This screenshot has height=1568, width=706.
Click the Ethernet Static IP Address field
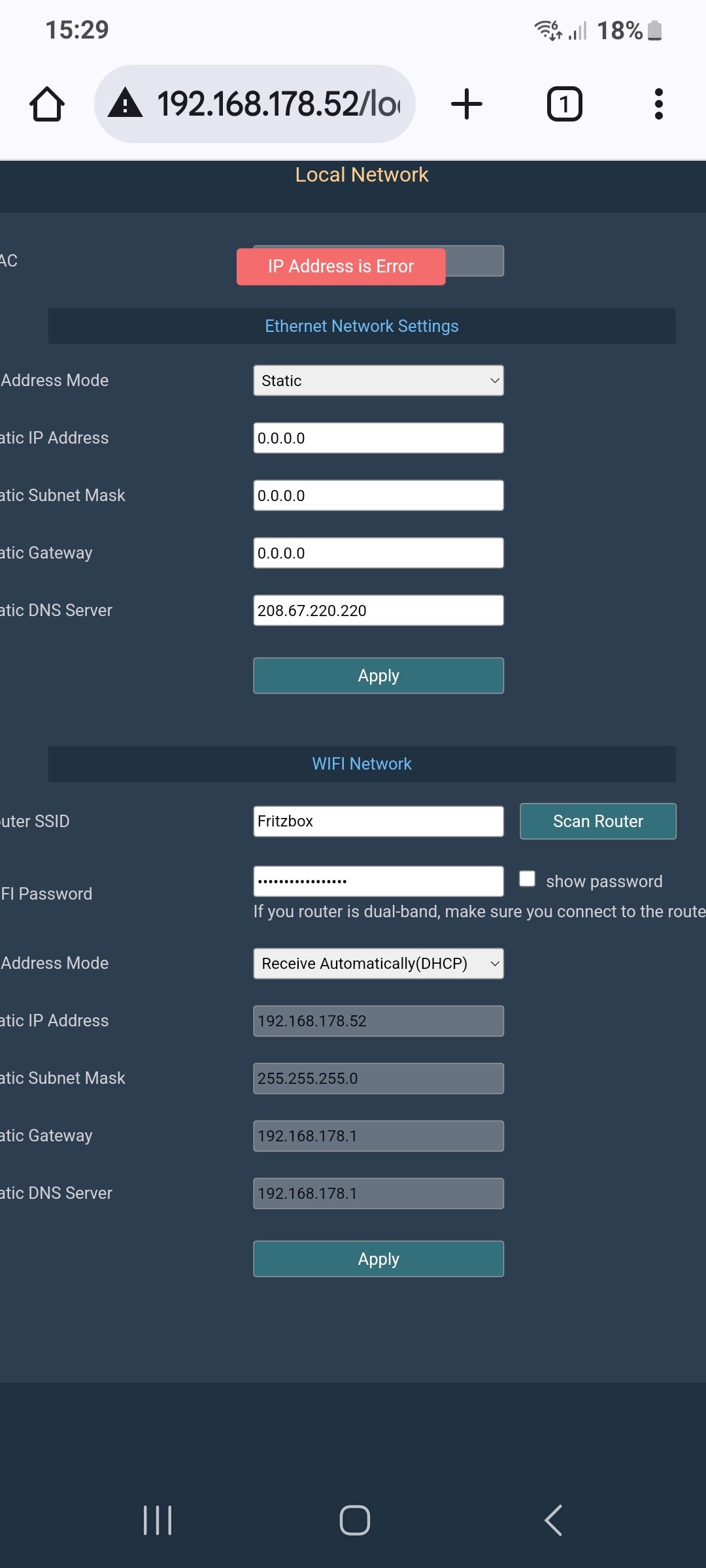(378, 438)
